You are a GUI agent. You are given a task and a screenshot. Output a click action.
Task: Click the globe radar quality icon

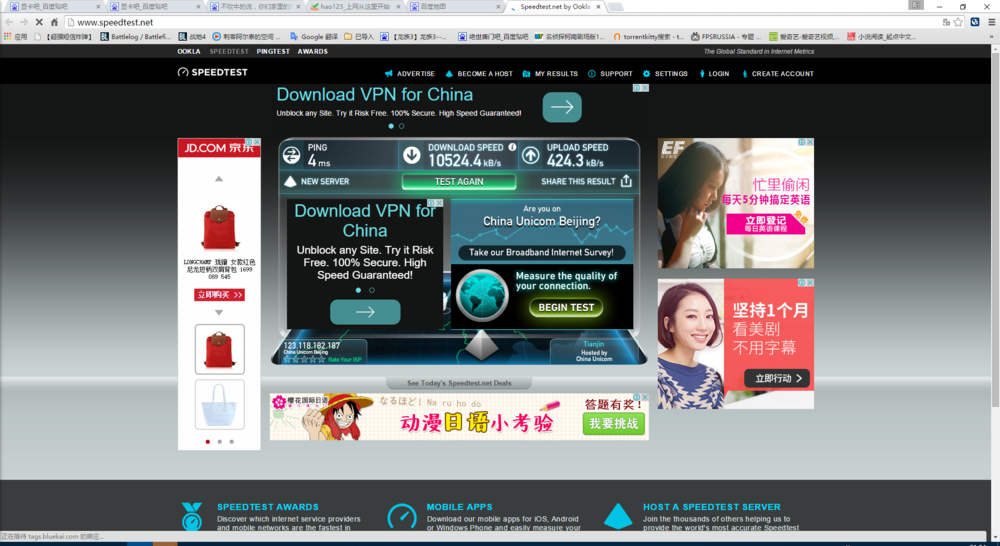[482, 295]
